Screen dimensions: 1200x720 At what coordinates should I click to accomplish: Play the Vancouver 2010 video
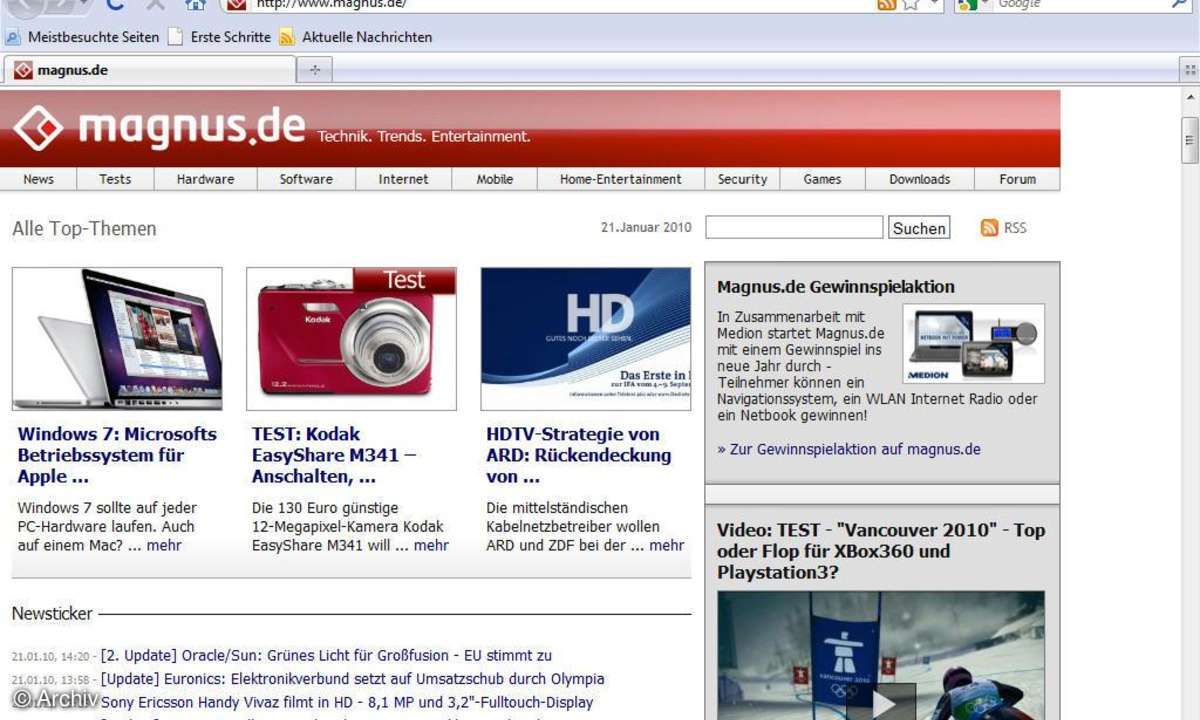(881, 704)
